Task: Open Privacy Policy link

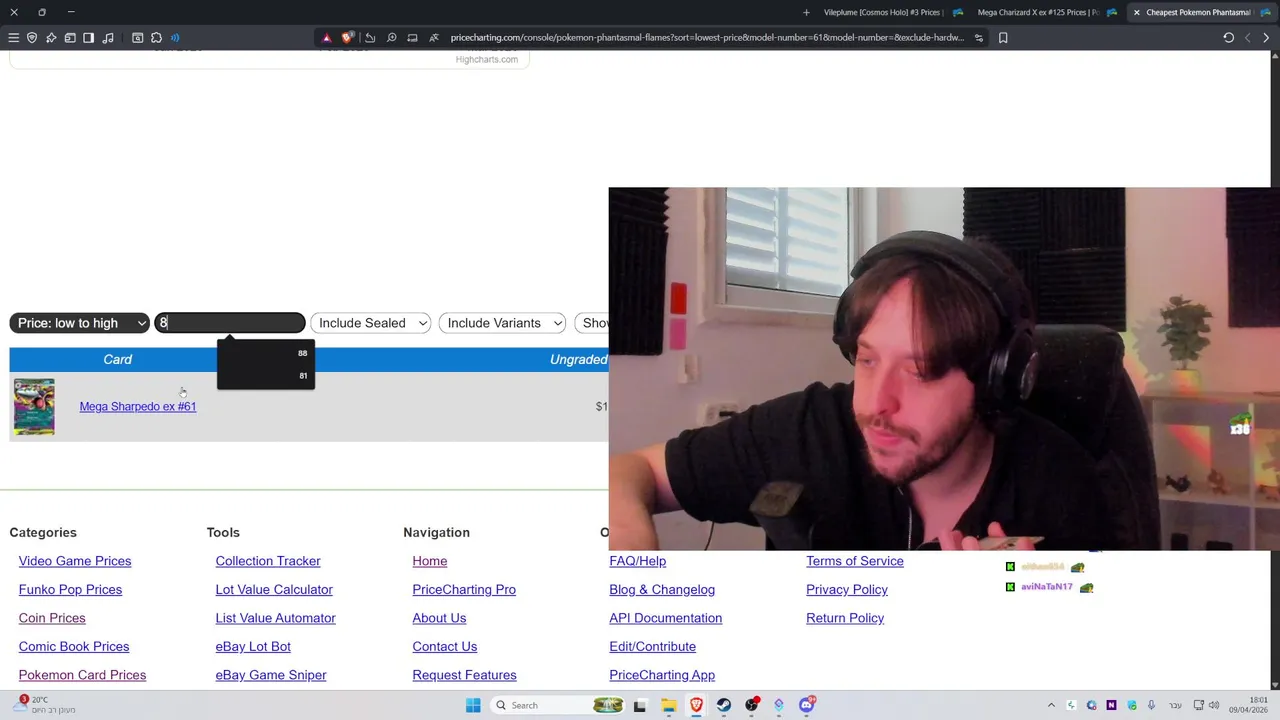Action: 847,589
